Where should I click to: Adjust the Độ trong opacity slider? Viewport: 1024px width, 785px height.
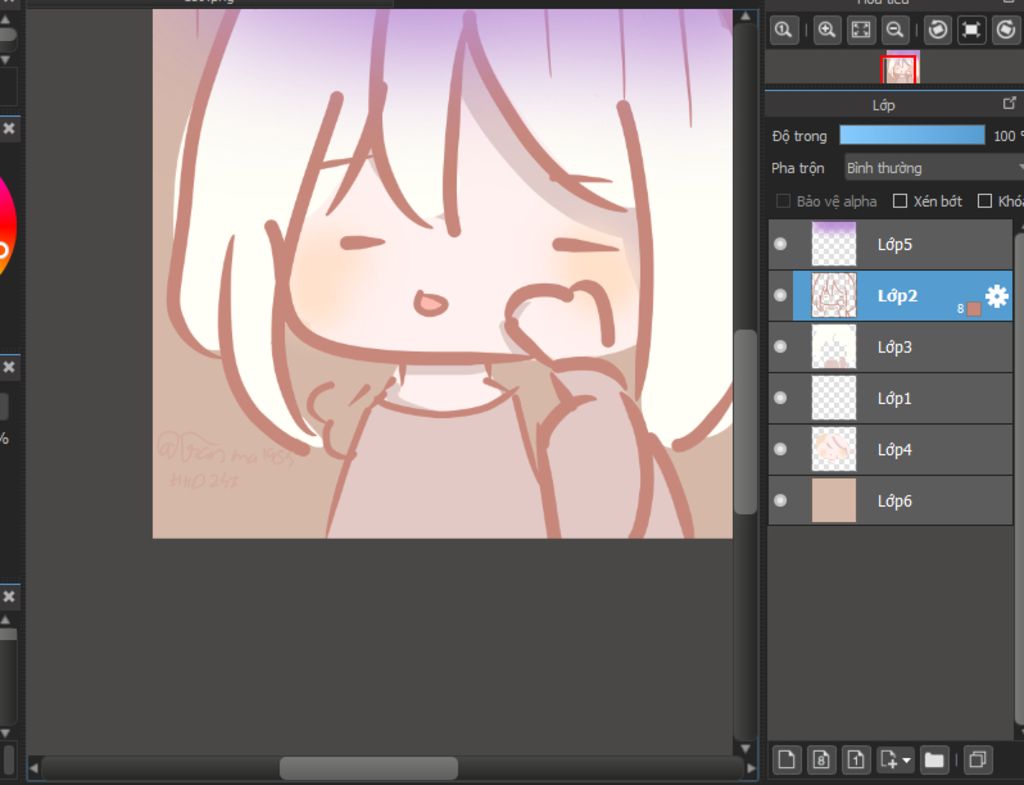912,135
